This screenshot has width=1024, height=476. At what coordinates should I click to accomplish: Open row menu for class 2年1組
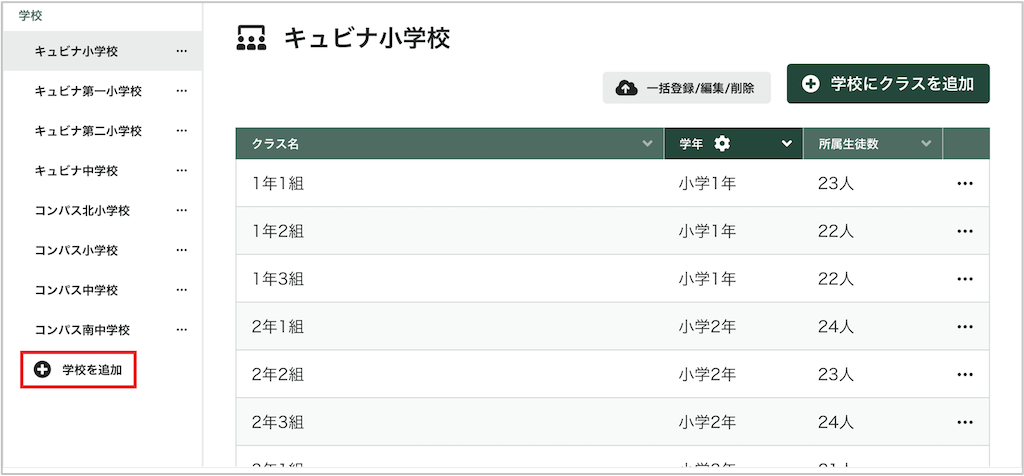click(965, 326)
